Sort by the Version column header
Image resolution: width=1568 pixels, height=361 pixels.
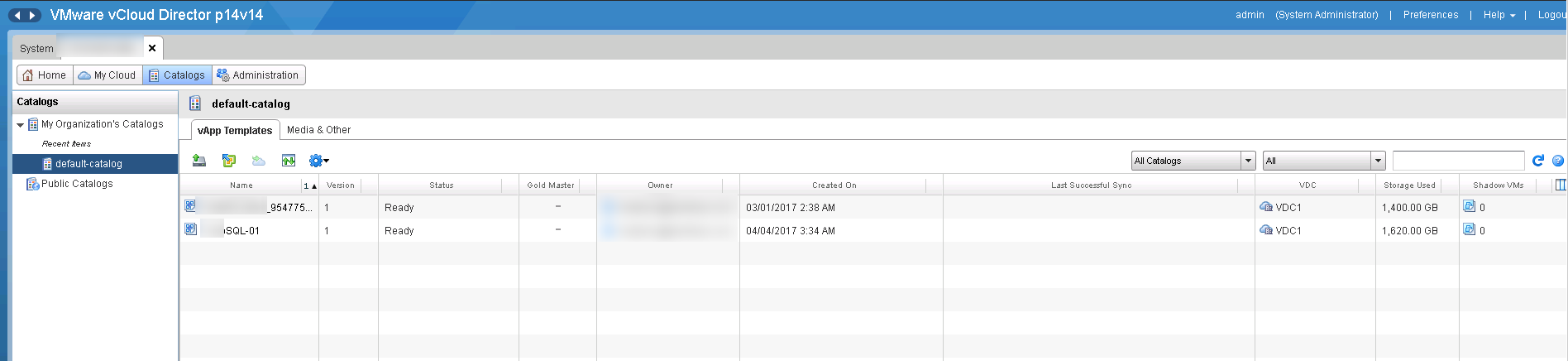[341, 185]
